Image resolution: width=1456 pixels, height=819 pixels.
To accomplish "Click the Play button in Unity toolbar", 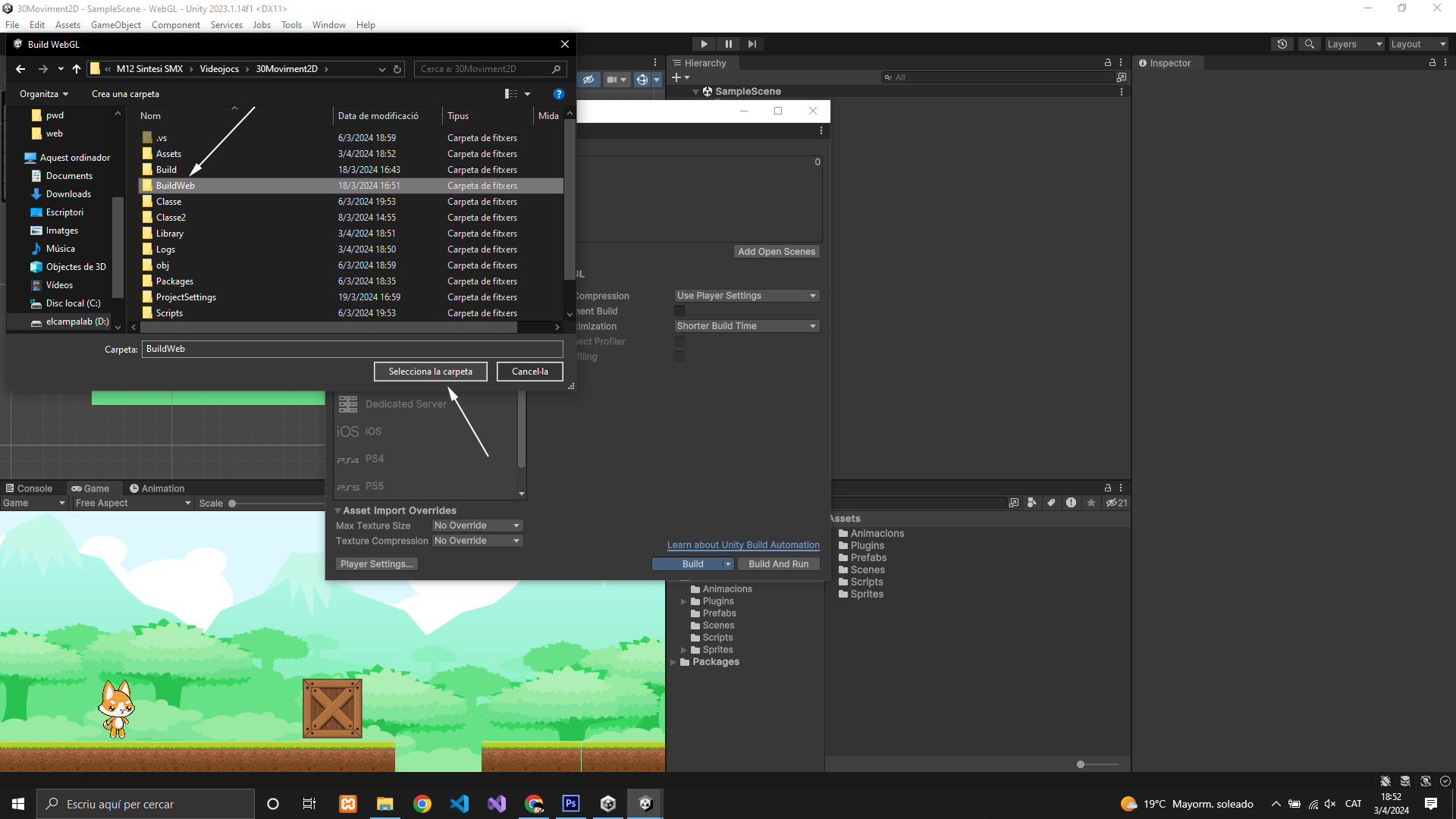I will pos(704,44).
